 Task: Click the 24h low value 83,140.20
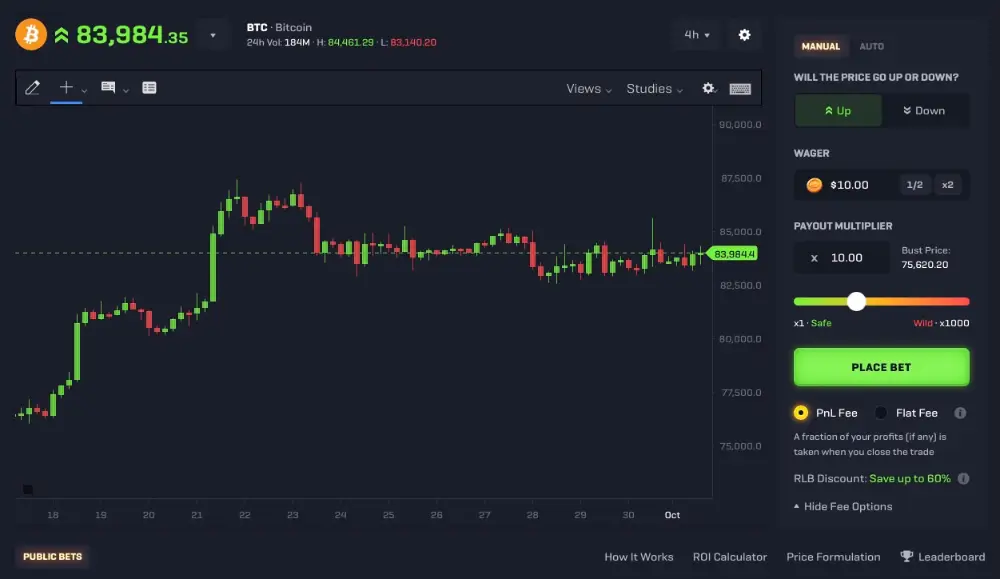[413, 43]
